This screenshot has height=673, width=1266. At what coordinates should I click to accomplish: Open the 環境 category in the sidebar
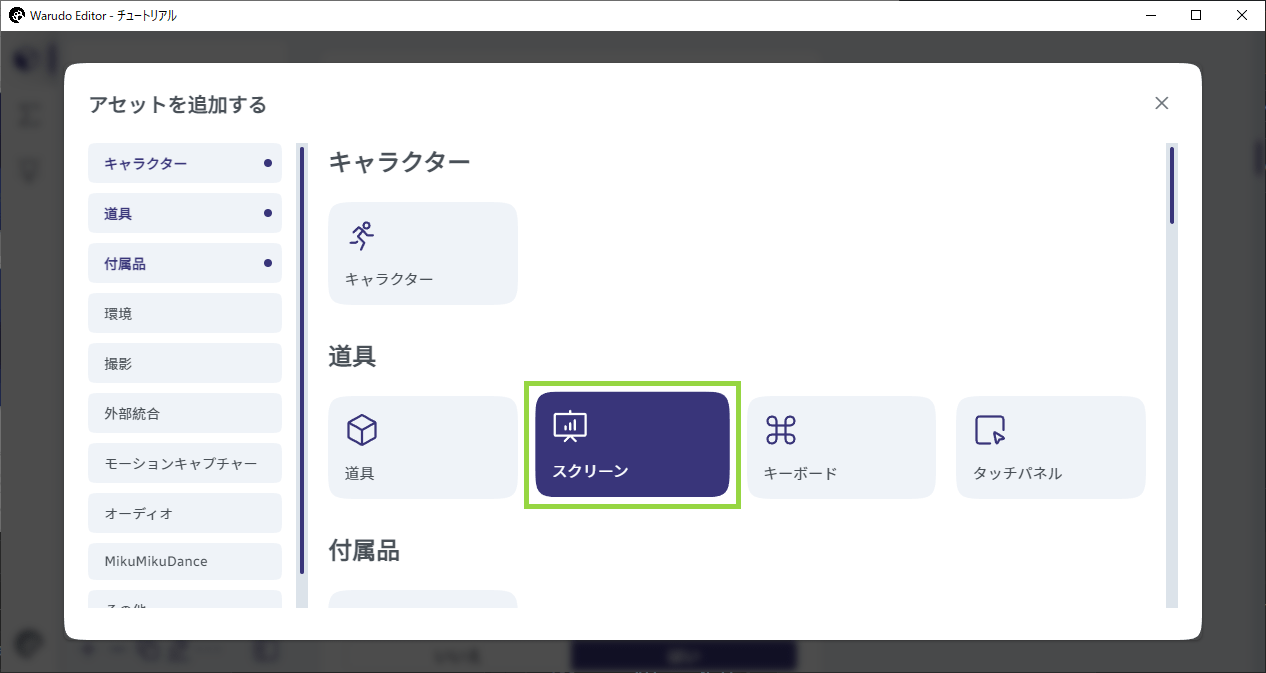[185, 313]
